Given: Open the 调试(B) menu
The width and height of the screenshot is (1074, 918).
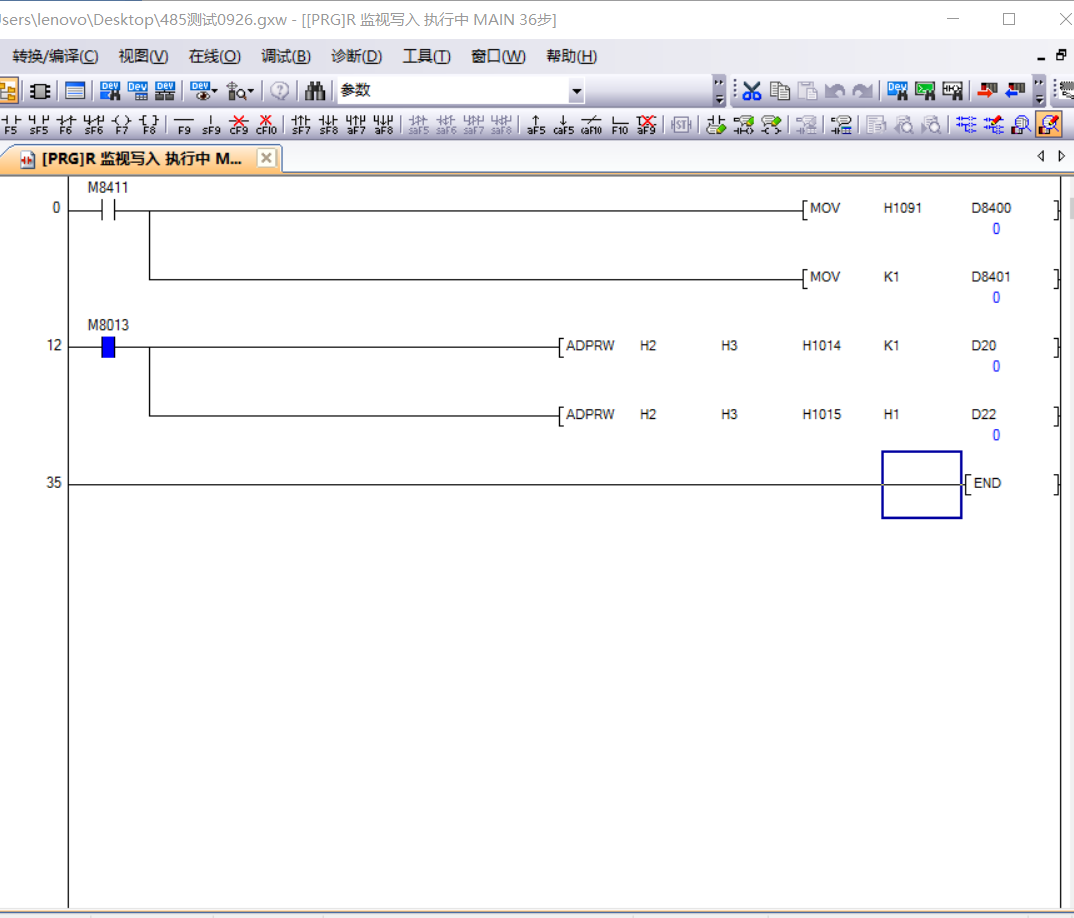Looking at the screenshot, I should [286, 56].
